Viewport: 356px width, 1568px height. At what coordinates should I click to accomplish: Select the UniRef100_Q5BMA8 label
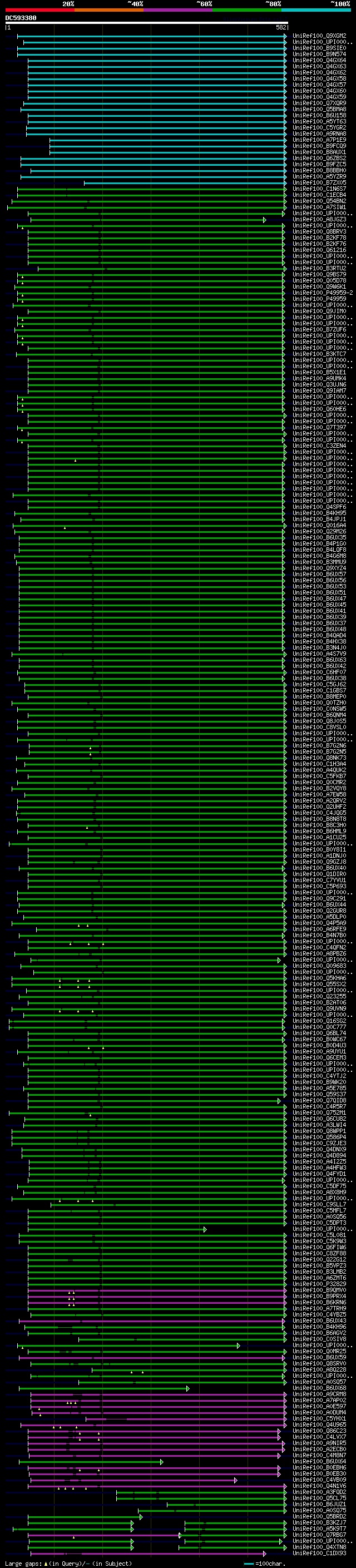click(x=319, y=110)
